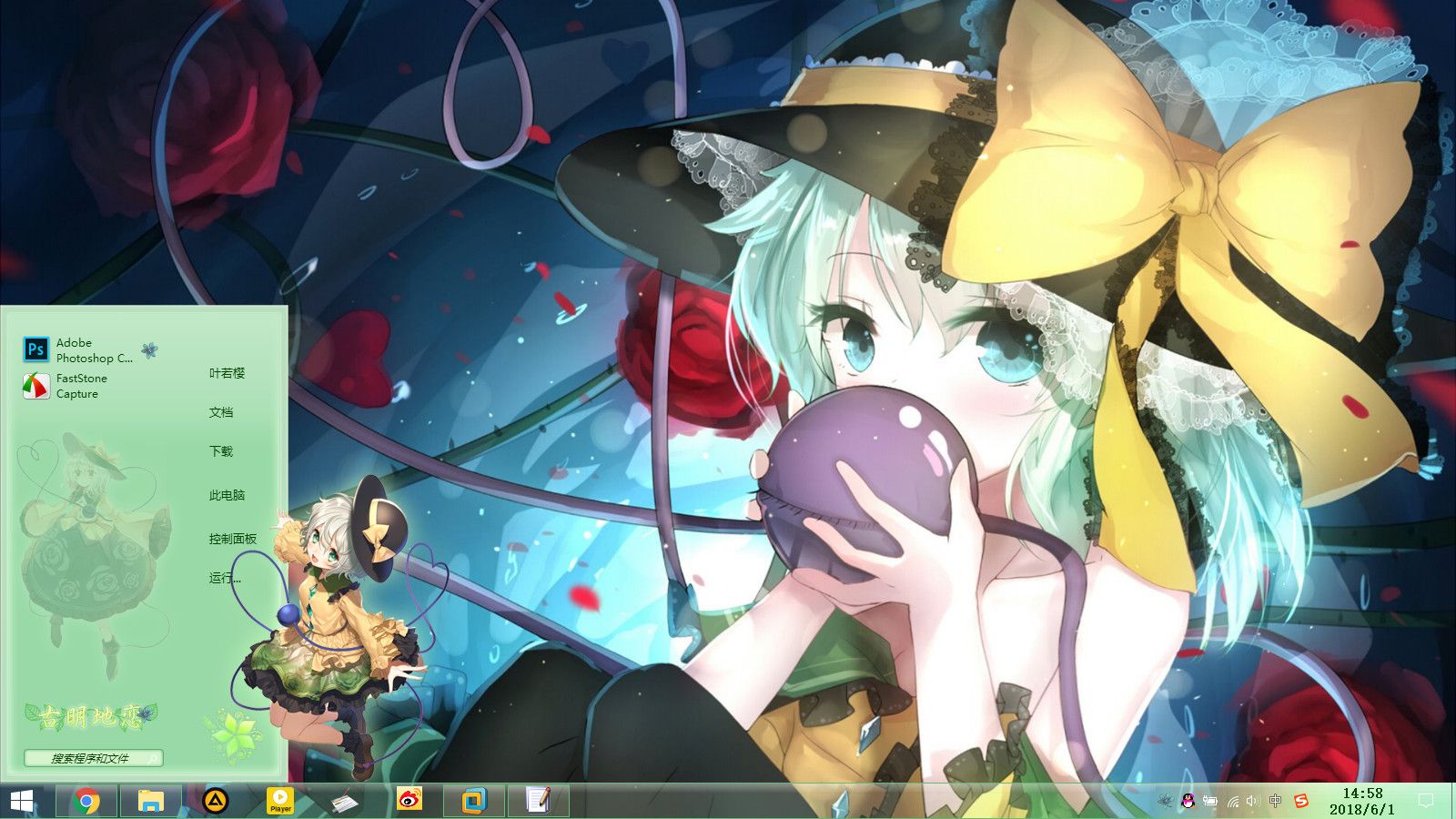This screenshot has height=819, width=1456.
Task: Open File Explorer from the taskbar
Action: [x=150, y=801]
